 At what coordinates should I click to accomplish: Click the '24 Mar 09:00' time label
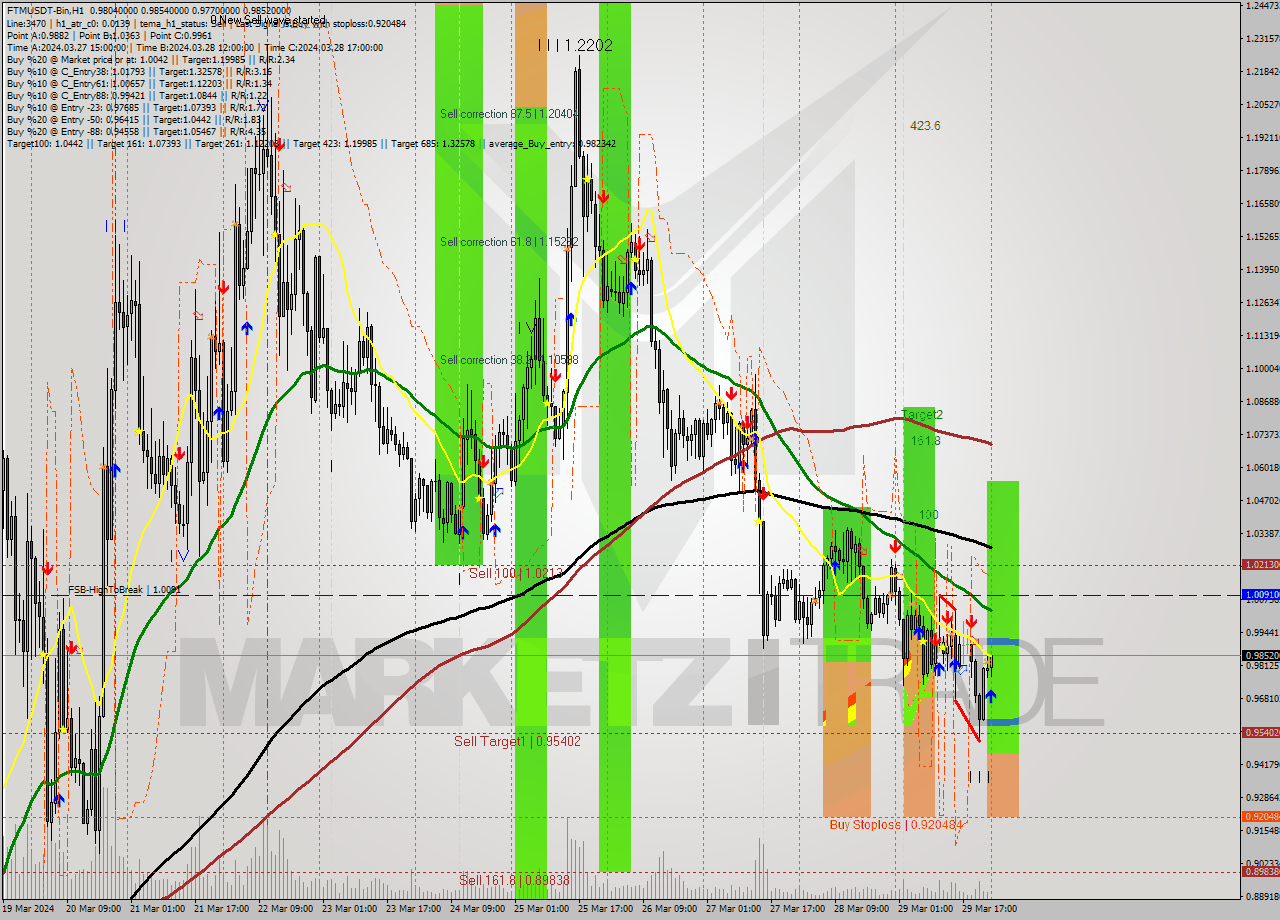pyautogui.click(x=479, y=909)
